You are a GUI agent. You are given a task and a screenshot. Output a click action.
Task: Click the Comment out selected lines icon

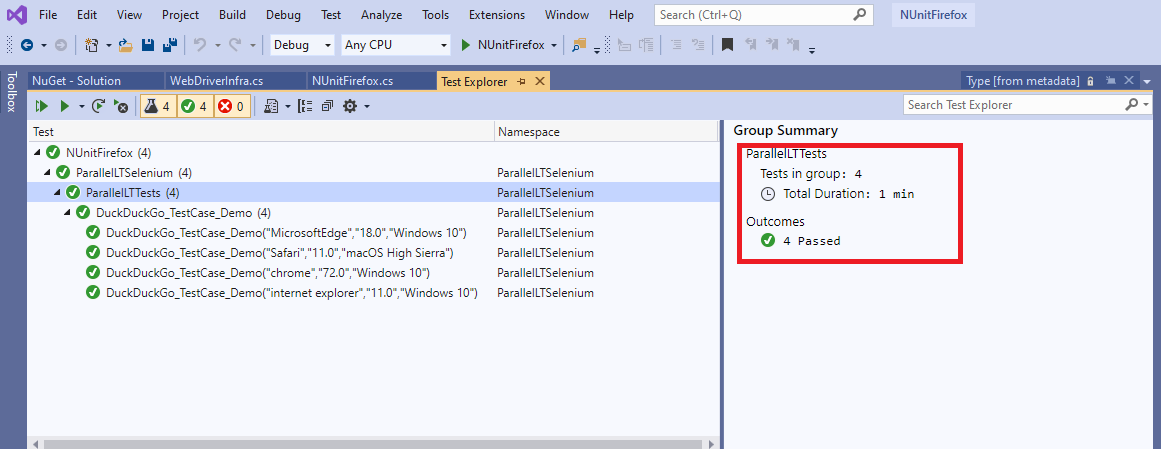(675, 45)
